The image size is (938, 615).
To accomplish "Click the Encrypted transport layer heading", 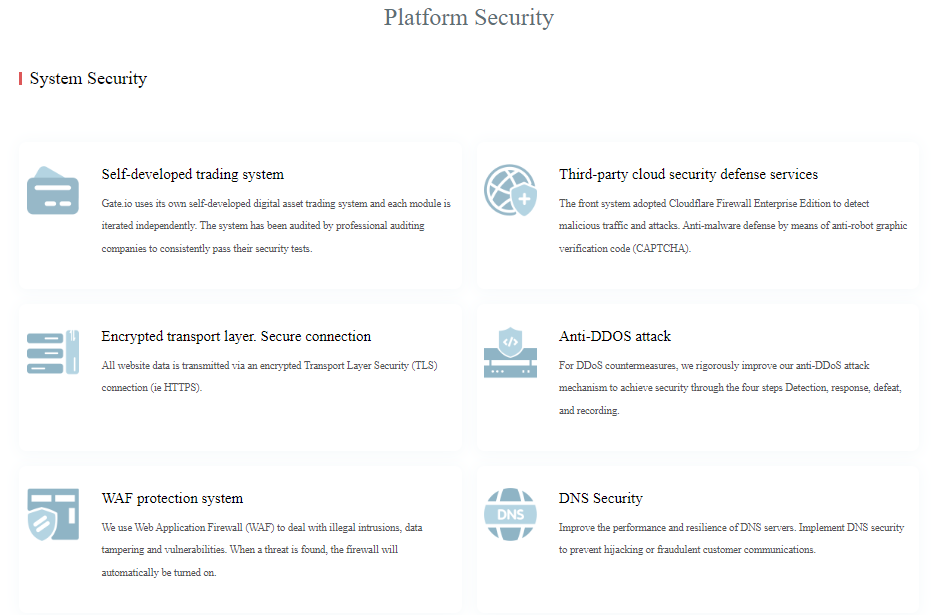I will [236, 336].
